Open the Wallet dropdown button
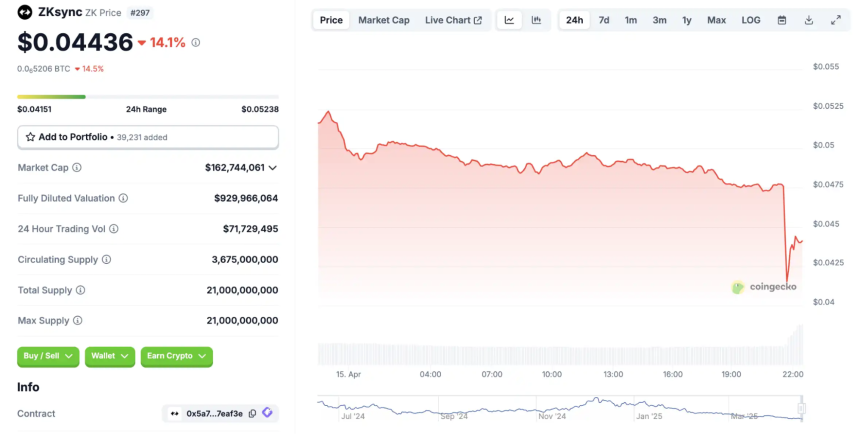Screen dimensions: 860x434 click(x=110, y=356)
